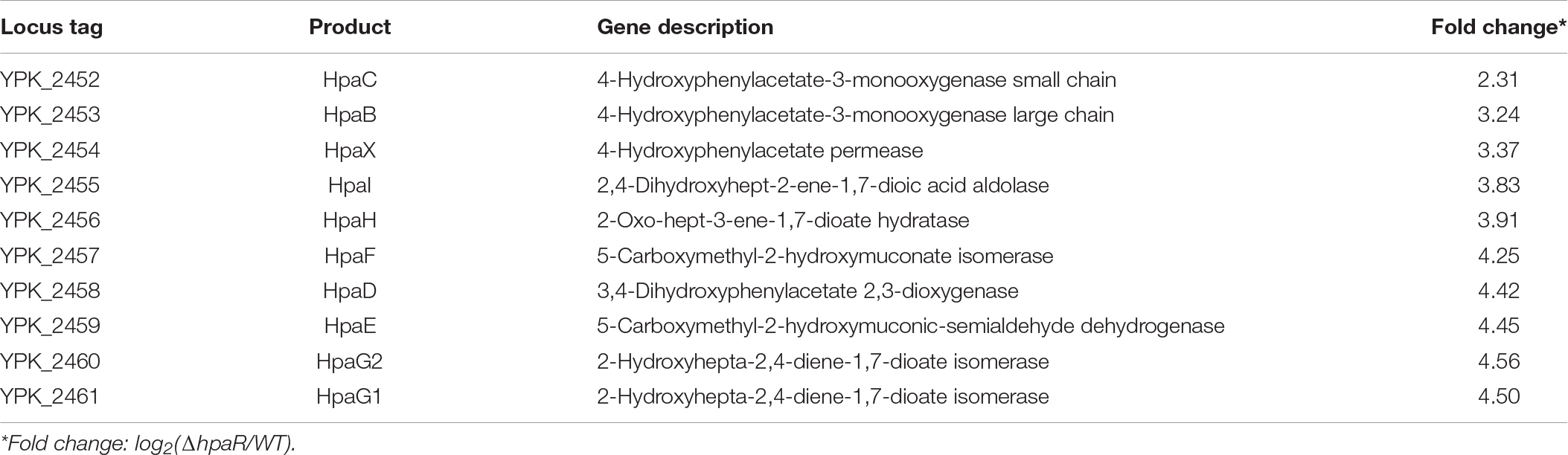This screenshot has width=1568, height=455.
Task: Click the HpaC product cell
Action: 350,80
